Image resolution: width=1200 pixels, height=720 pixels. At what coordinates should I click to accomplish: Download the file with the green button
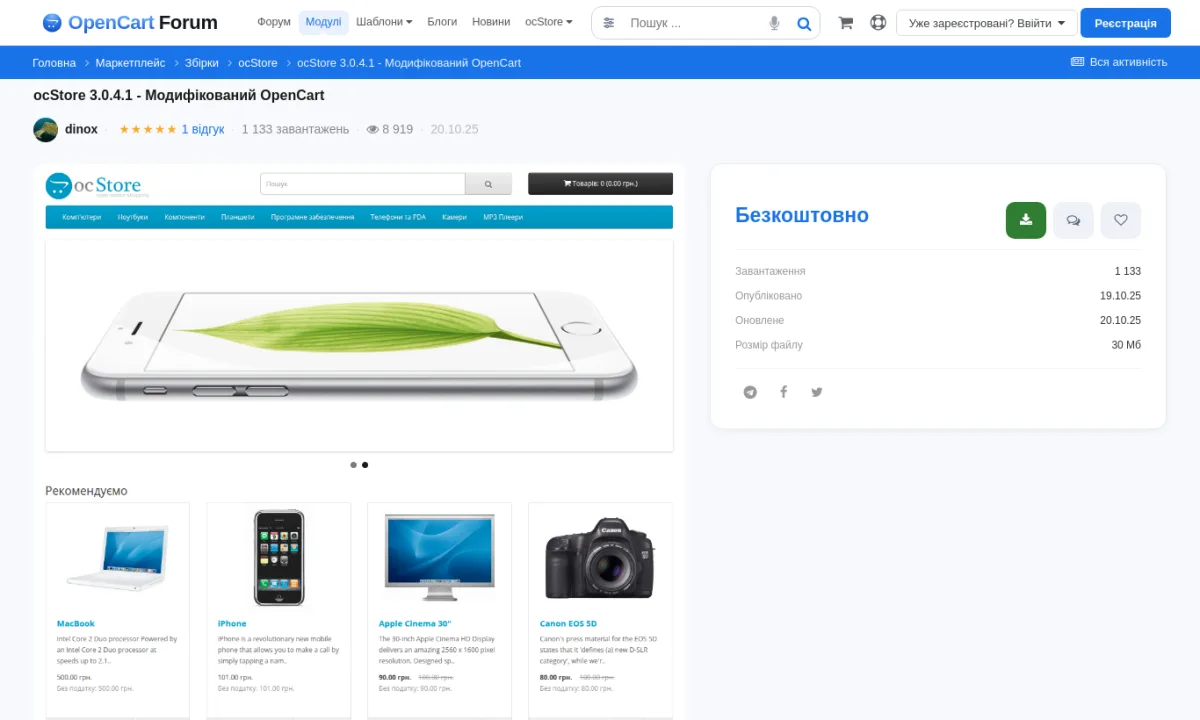coord(1026,220)
